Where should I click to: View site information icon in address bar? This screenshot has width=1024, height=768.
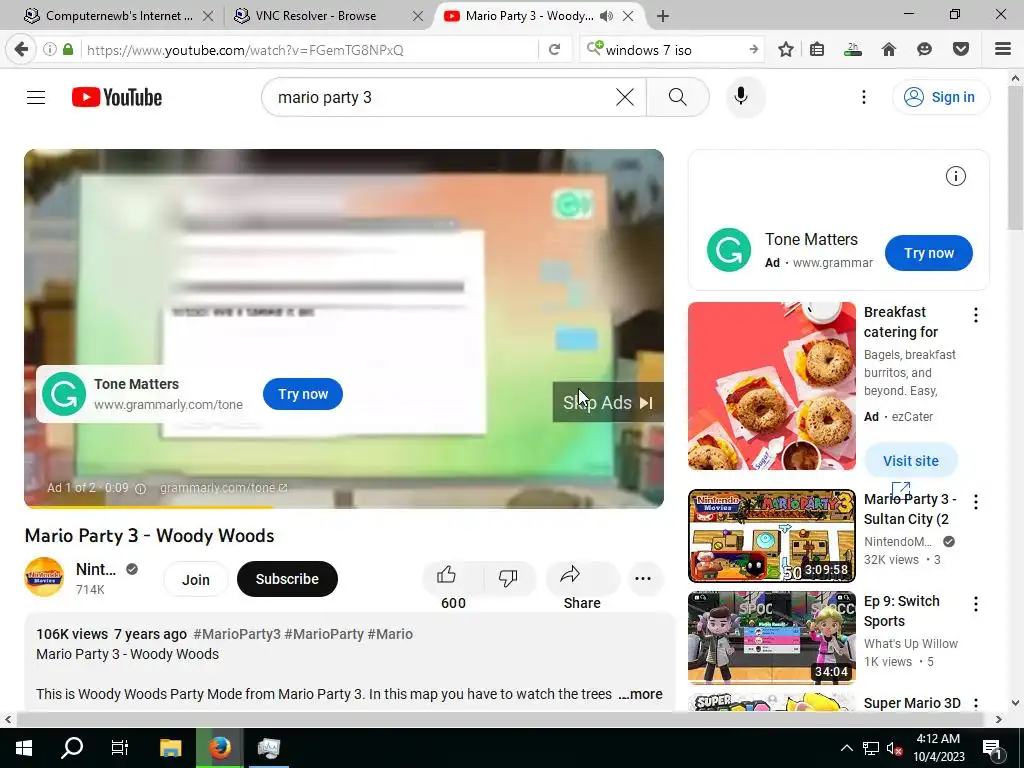click(50, 50)
